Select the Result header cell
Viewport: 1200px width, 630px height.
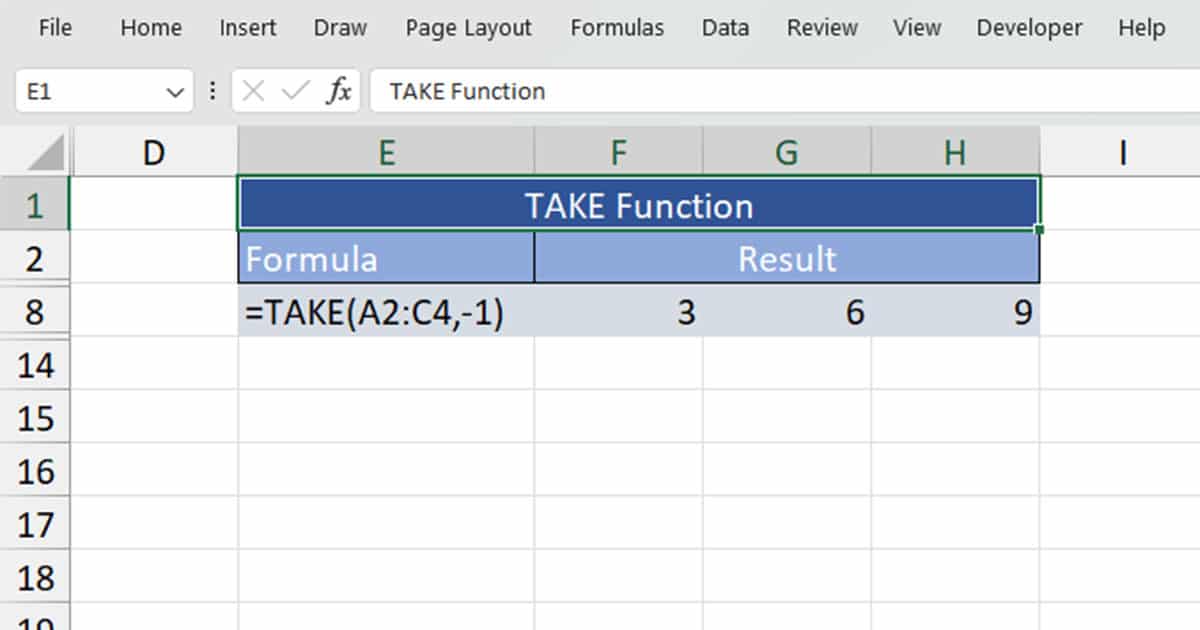(787, 259)
